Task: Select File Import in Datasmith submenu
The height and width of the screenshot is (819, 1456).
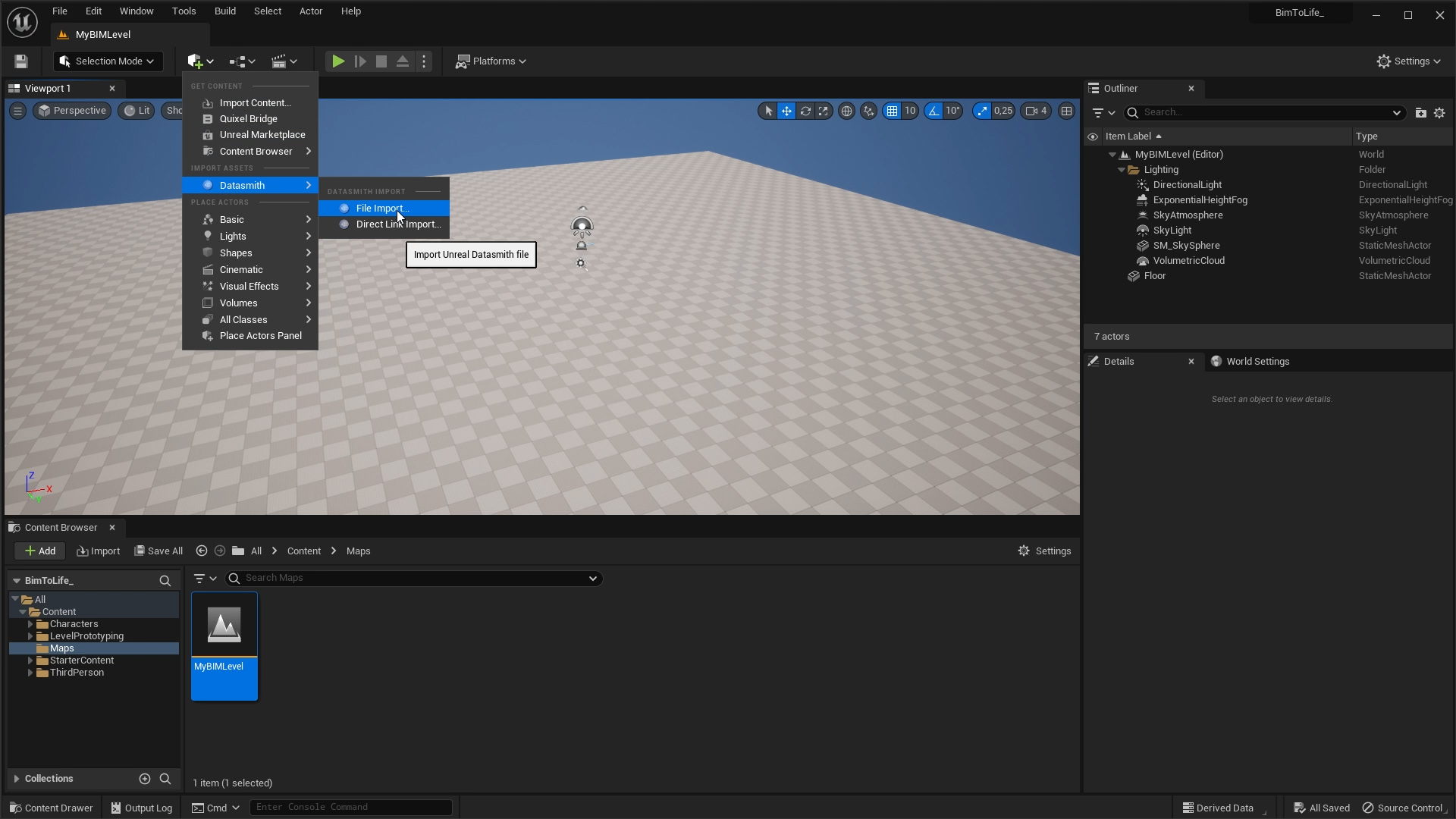Action: click(384, 208)
